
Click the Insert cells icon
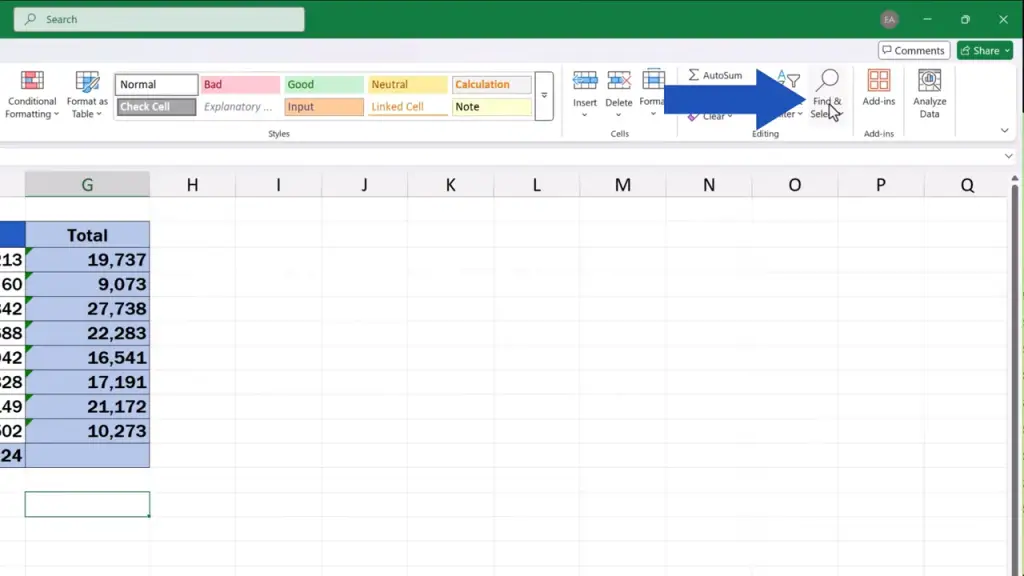[585, 82]
